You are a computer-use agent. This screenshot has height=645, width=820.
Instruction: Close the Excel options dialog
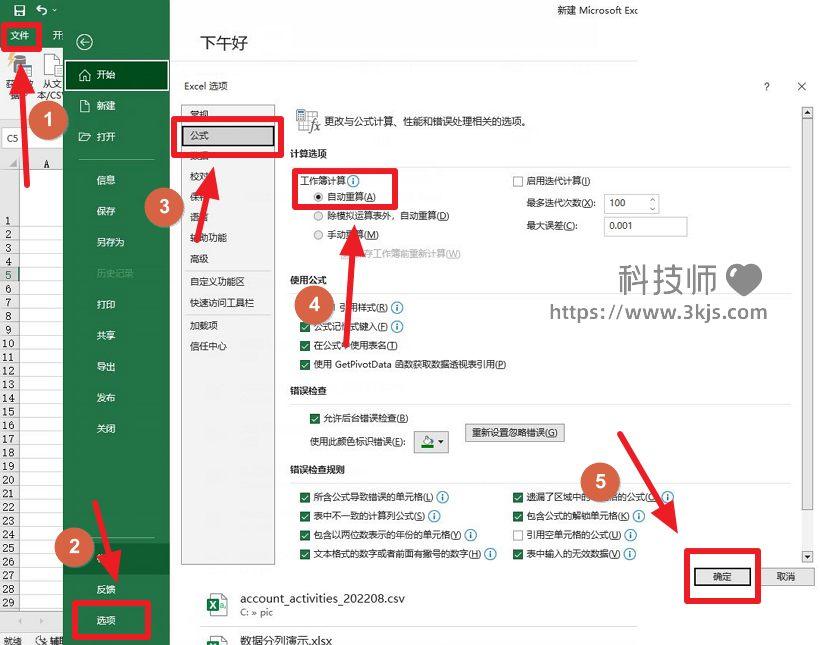(x=802, y=87)
